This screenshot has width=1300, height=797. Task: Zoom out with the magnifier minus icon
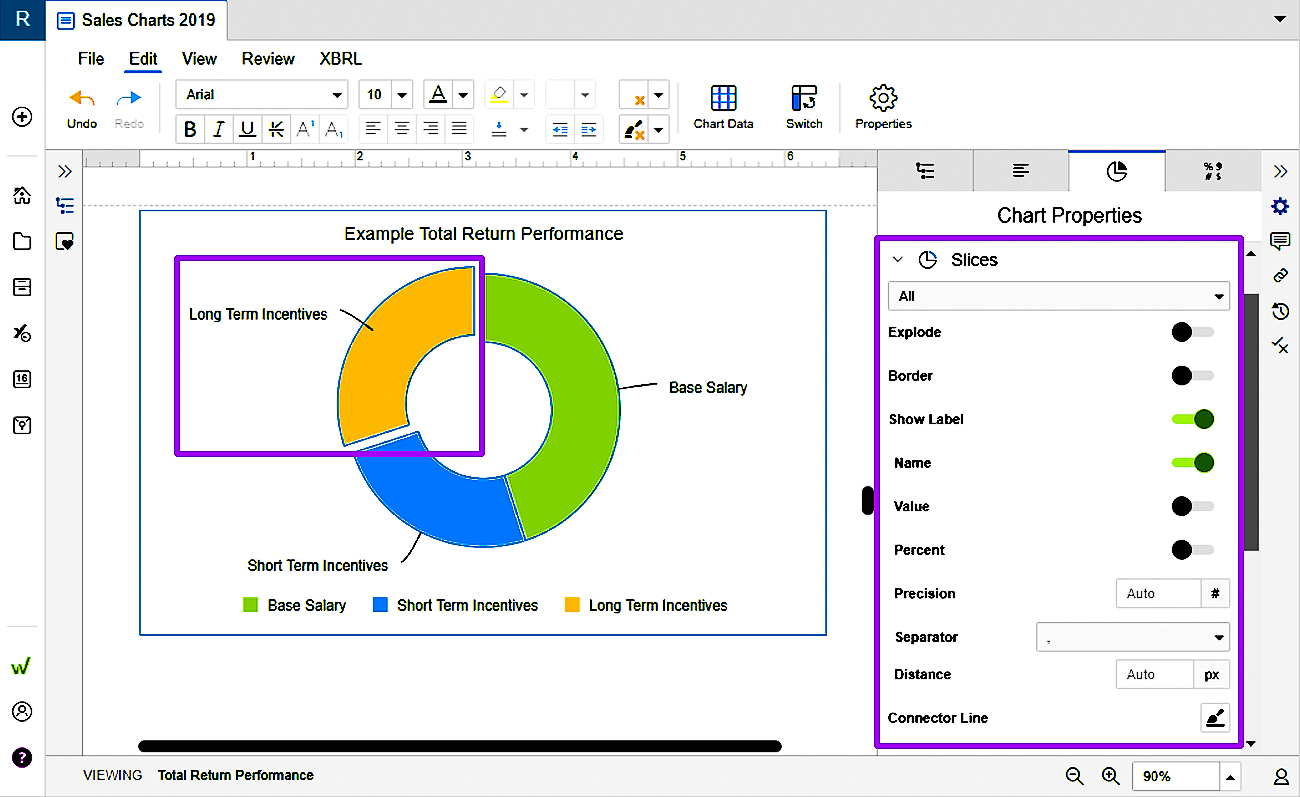click(x=1074, y=776)
